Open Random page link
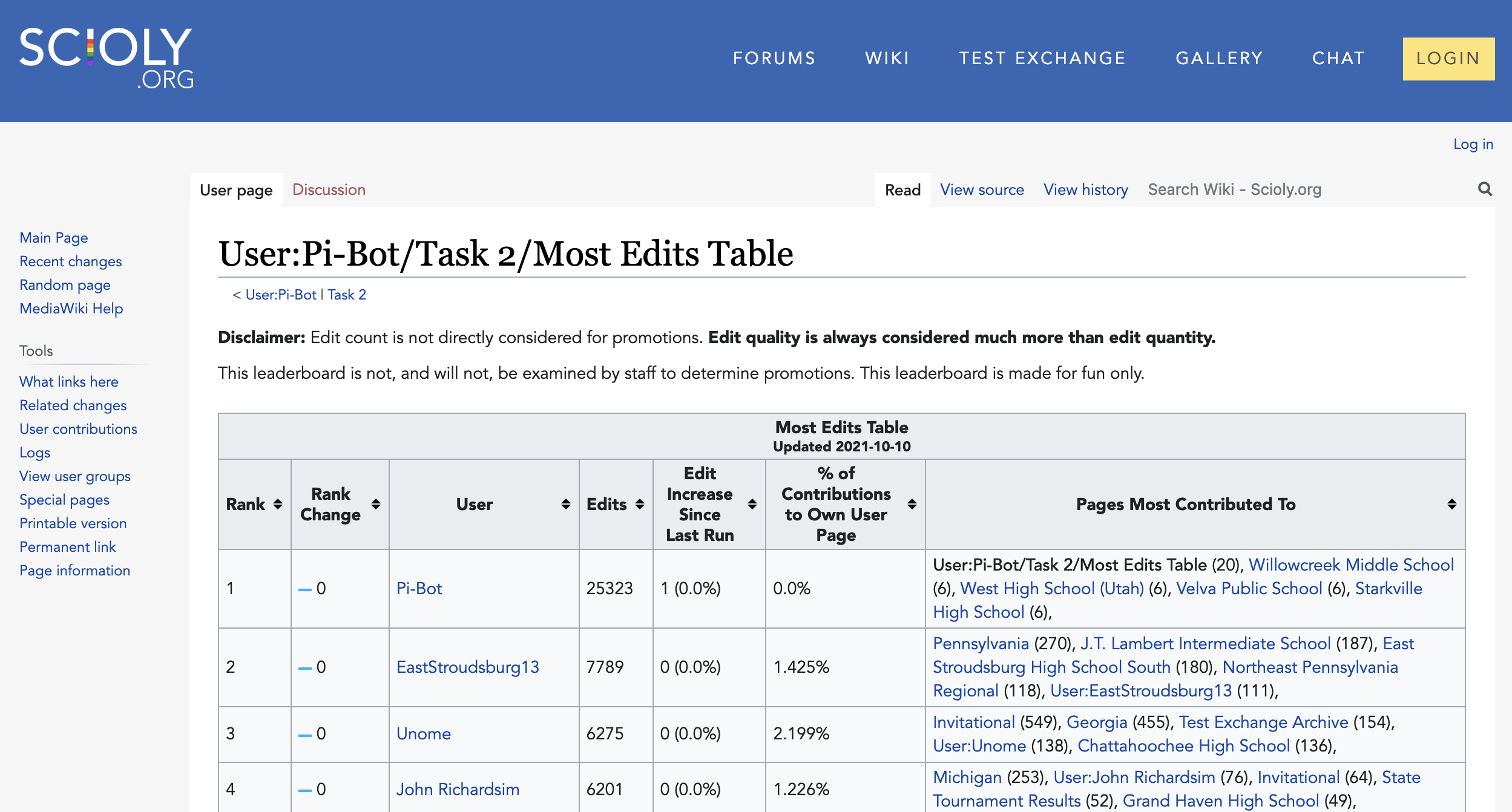The width and height of the screenshot is (1512, 812). (65, 285)
